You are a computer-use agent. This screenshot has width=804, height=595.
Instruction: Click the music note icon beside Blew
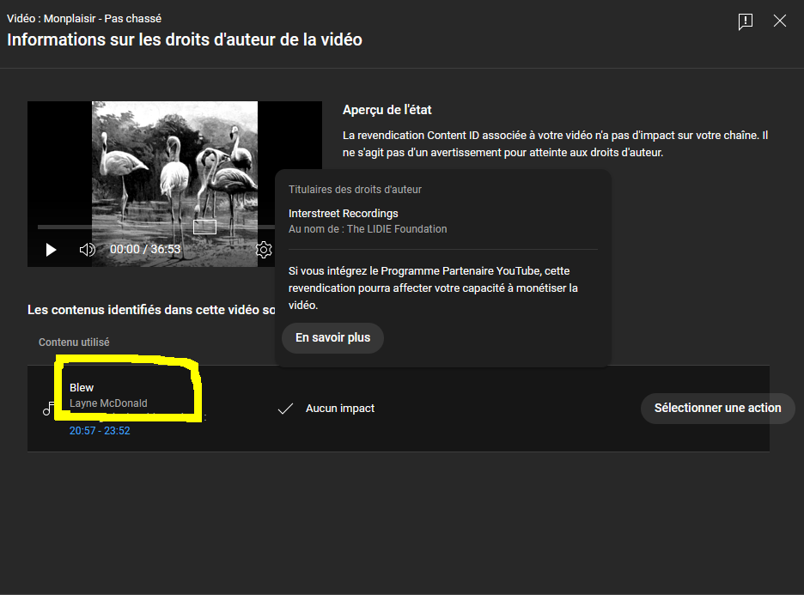click(48, 408)
